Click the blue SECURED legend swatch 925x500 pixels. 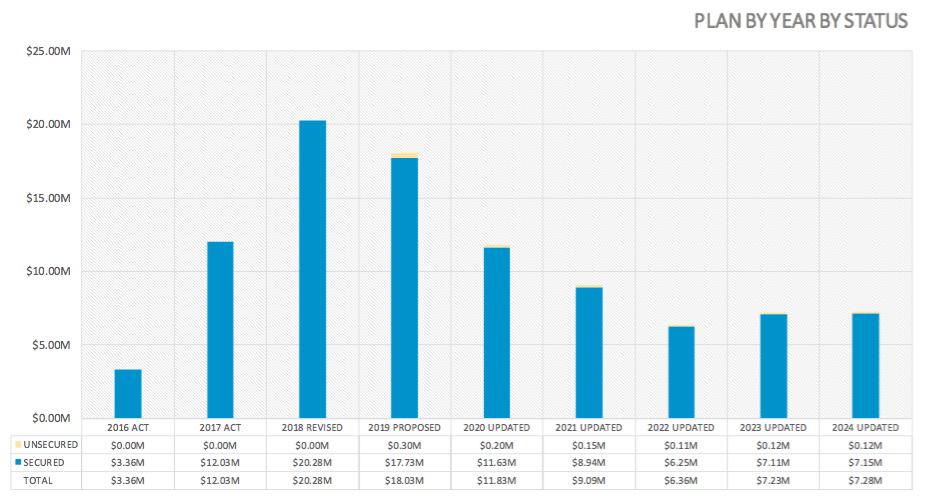pyautogui.click(x=18, y=462)
